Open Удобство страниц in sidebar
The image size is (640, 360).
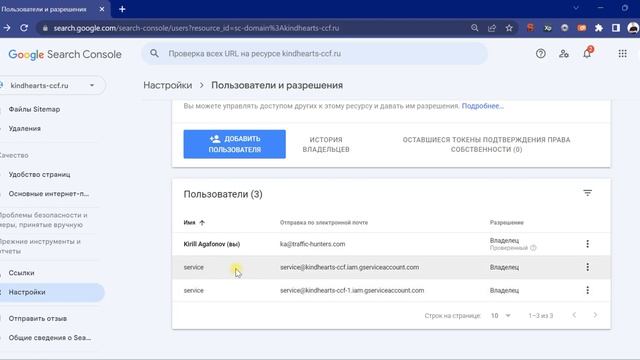(x=39, y=174)
